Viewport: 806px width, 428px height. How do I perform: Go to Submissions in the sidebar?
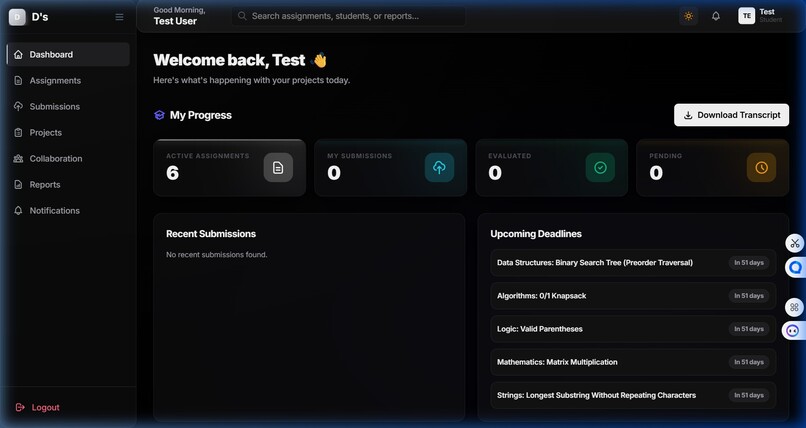(x=68, y=106)
